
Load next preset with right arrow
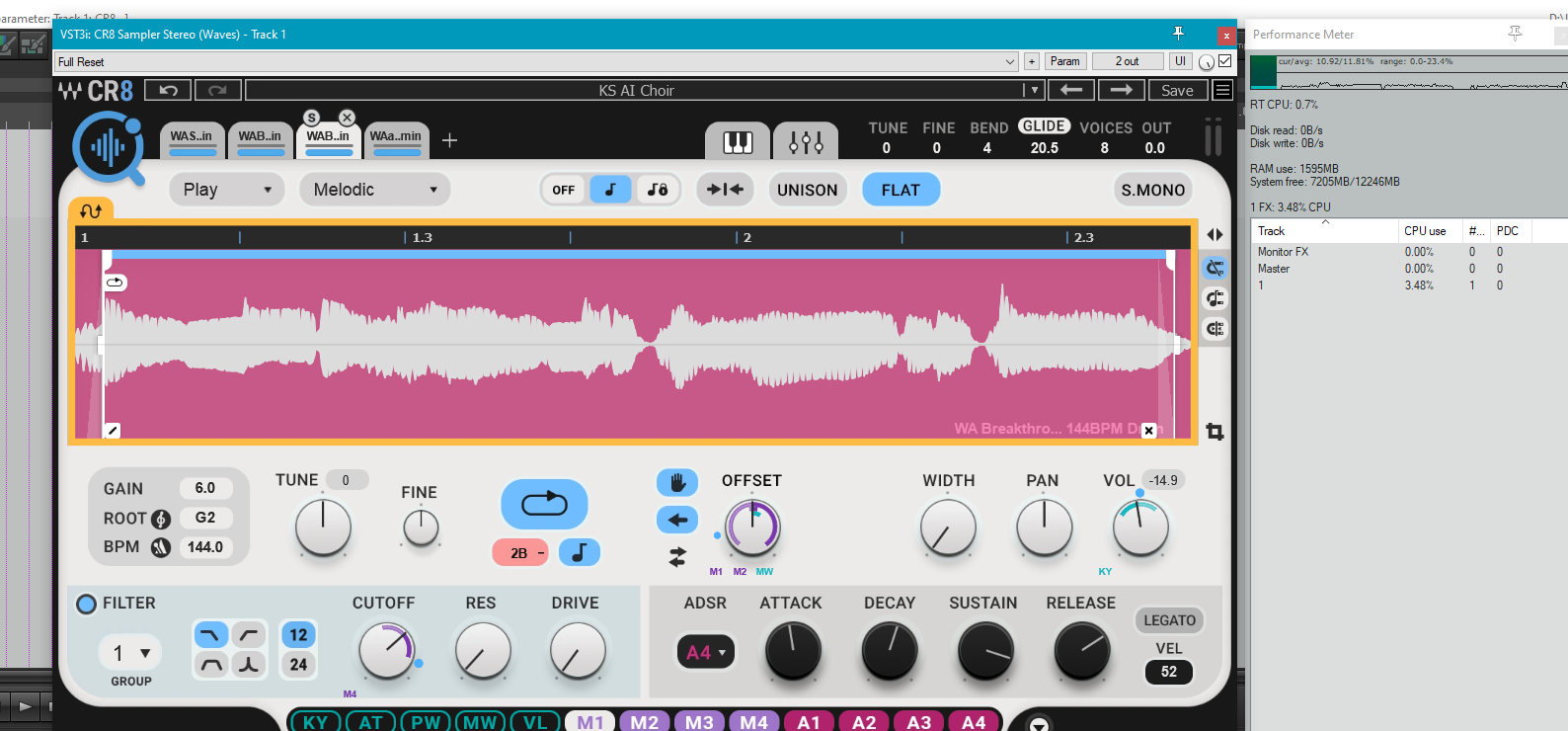(1122, 90)
